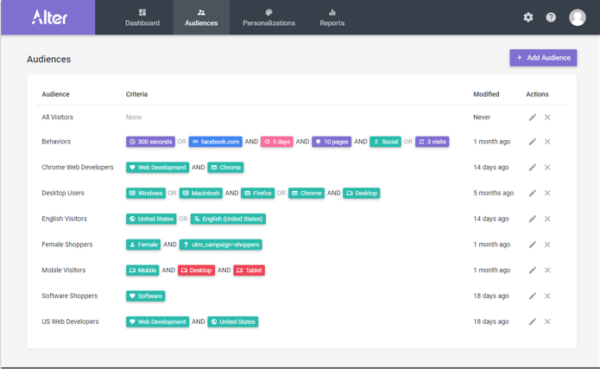Viewport: 600px width, 369px height.
Task: Click the facebook.com criteria tag
Action: pos(215,142)
